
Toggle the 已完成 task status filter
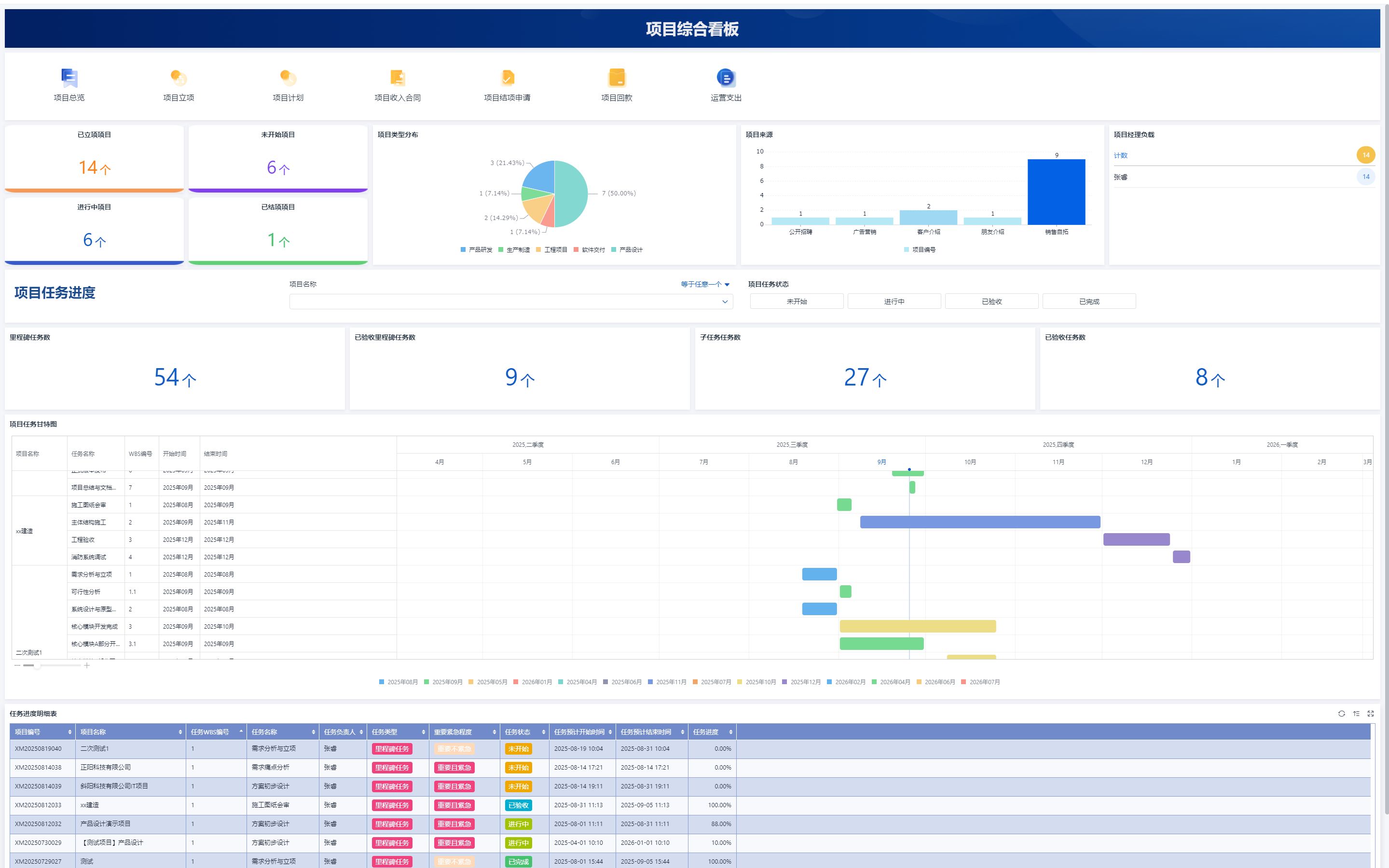coord(1089,302)
